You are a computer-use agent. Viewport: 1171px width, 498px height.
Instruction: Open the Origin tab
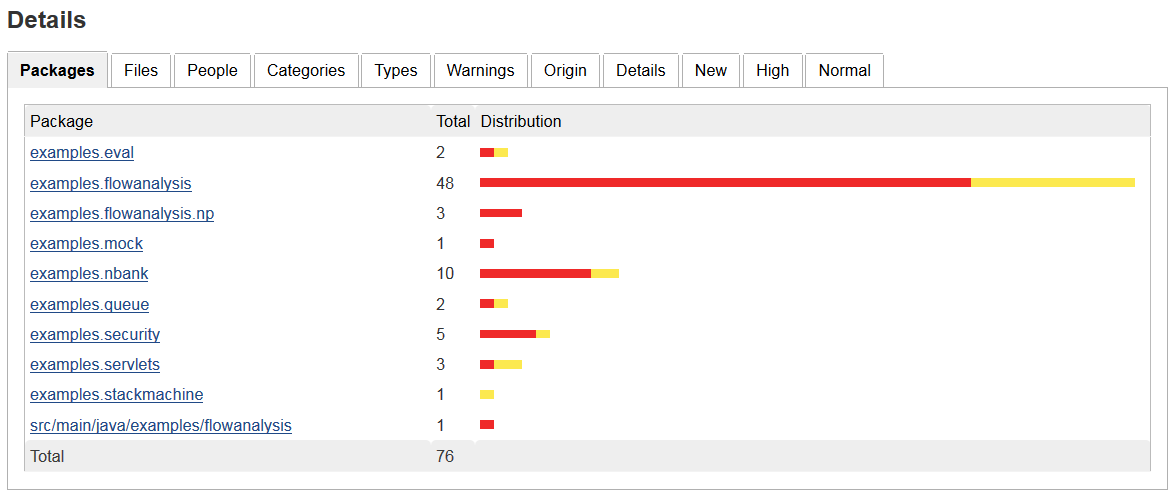[x=565, y=70]
